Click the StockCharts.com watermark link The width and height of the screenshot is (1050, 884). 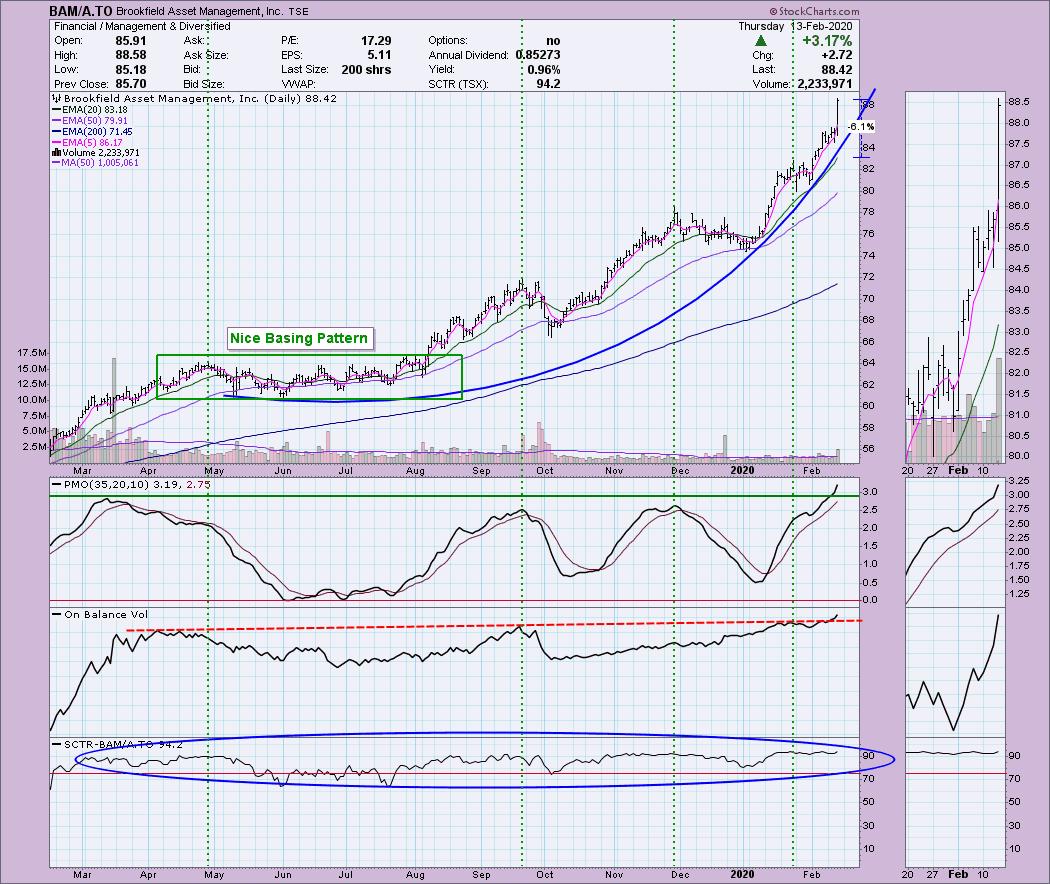click(814, 11)
